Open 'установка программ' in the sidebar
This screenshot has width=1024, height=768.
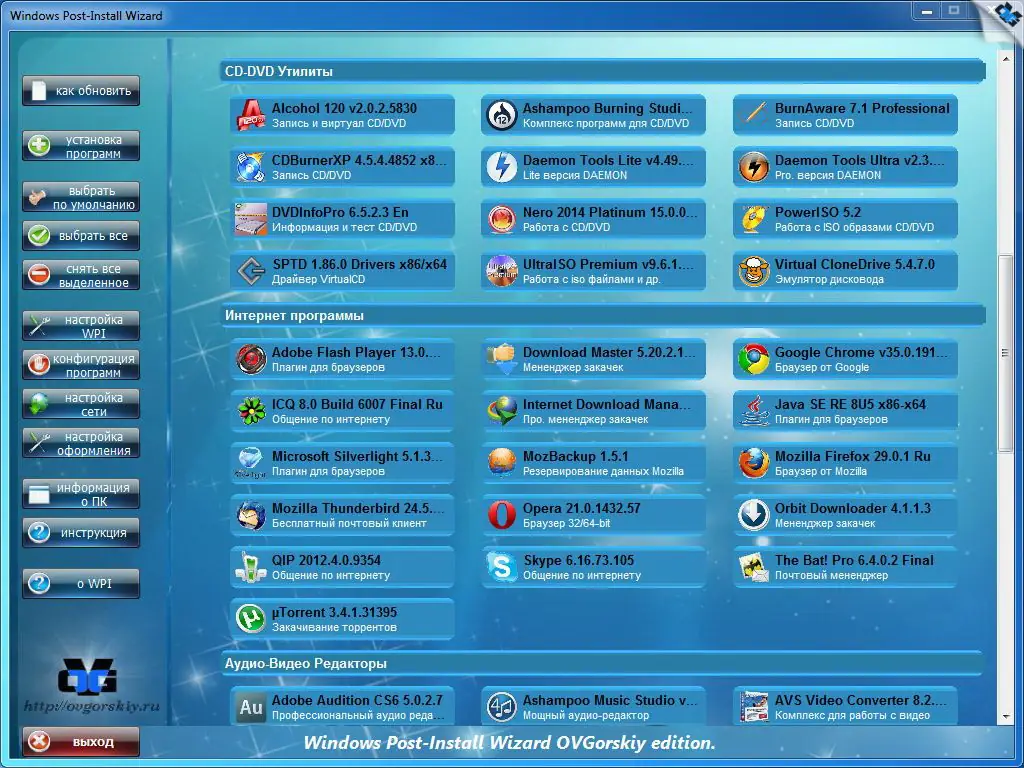[x=81, y=146]
